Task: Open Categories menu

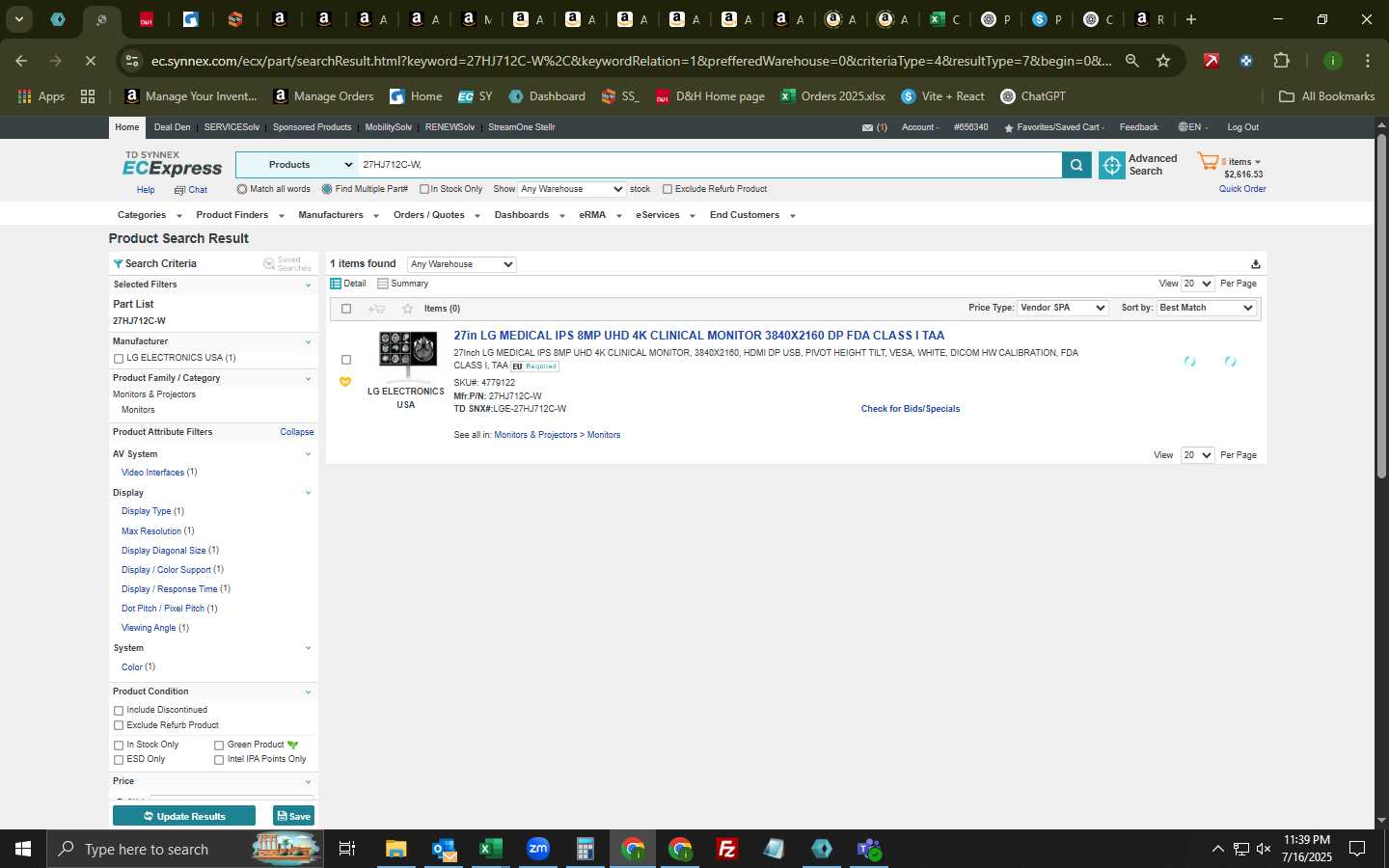Action: (x=149, y=215)
